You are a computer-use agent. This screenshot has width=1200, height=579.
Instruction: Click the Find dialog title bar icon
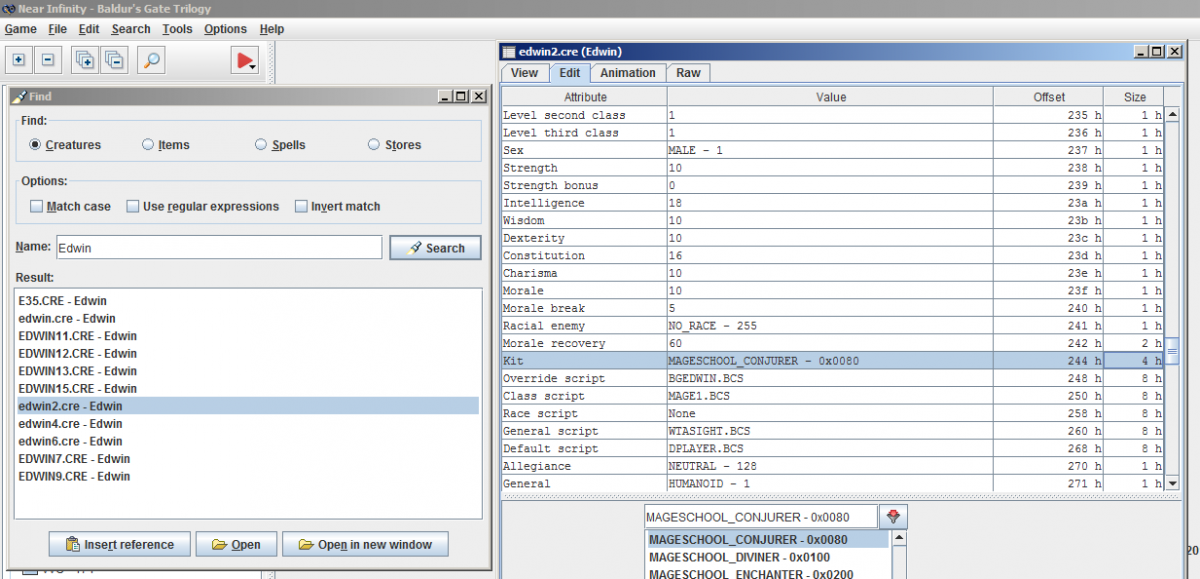[19, 96]
